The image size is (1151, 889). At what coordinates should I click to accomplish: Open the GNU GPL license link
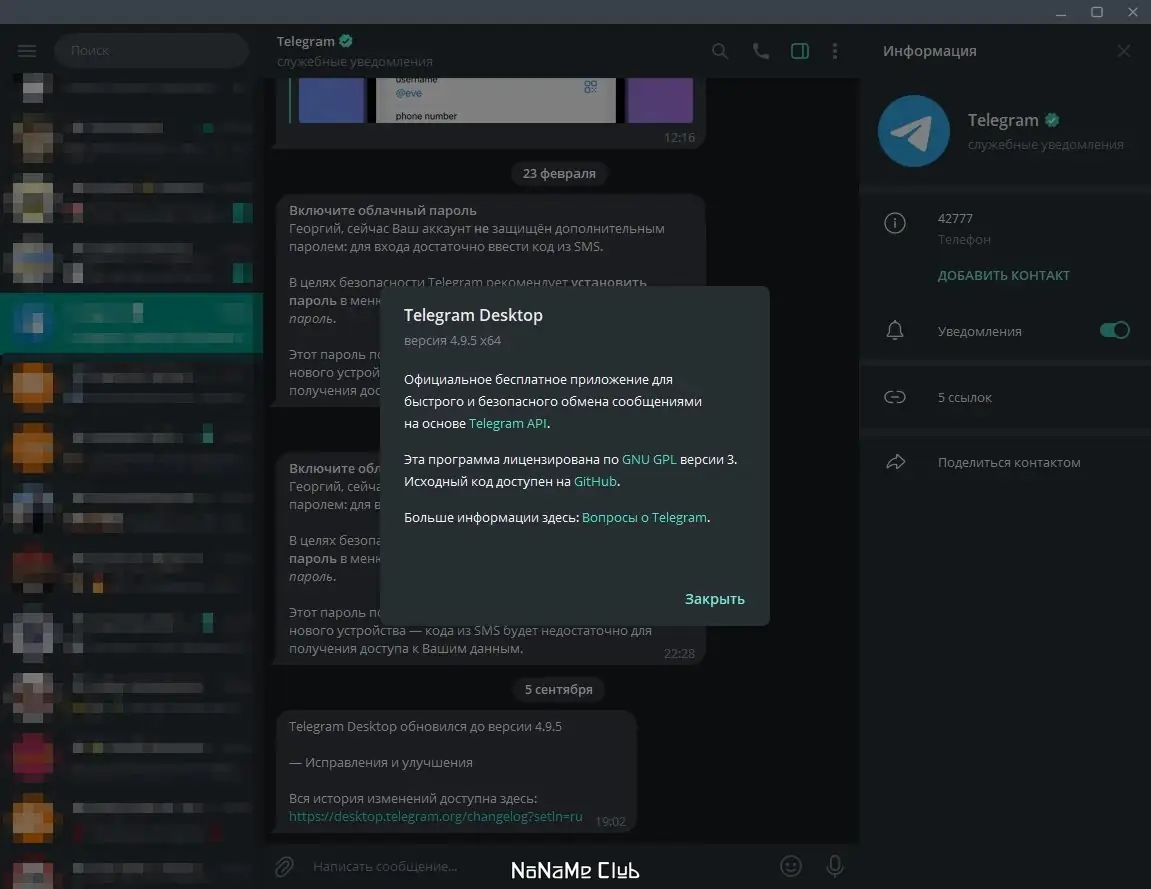(649, 460)
